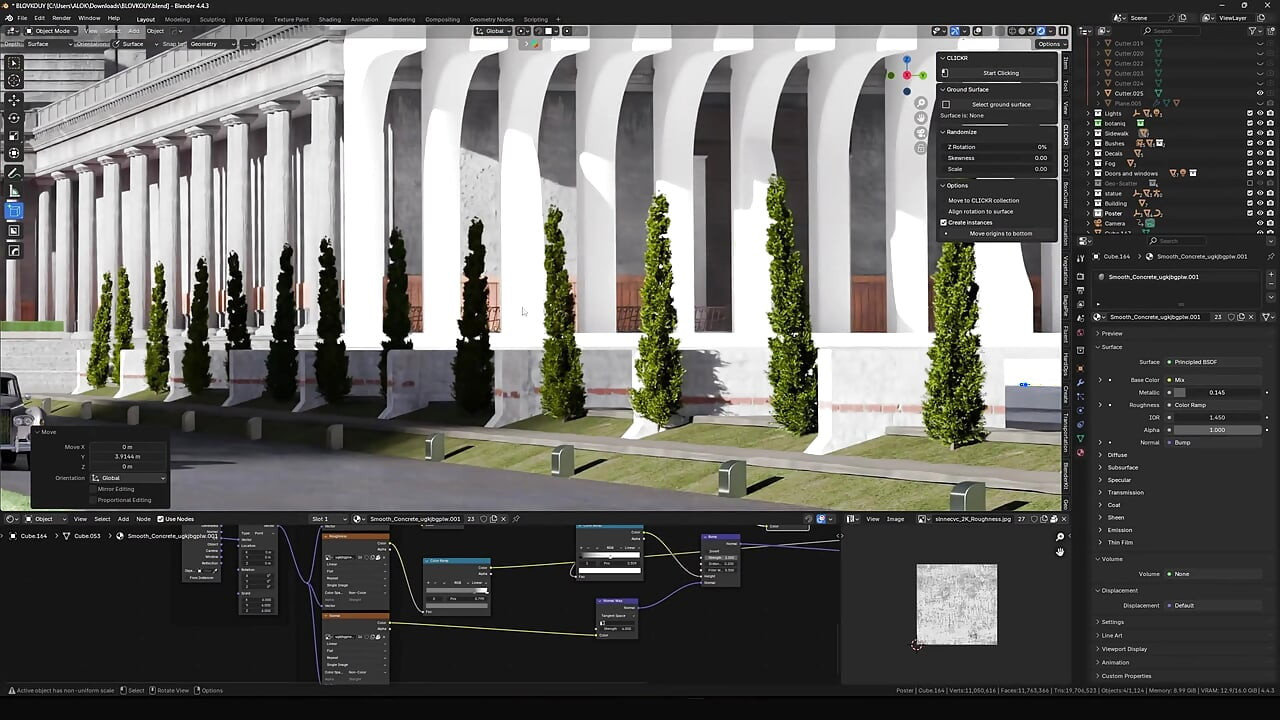
Task: Click the roughness texture image preview
Action: 956,604
